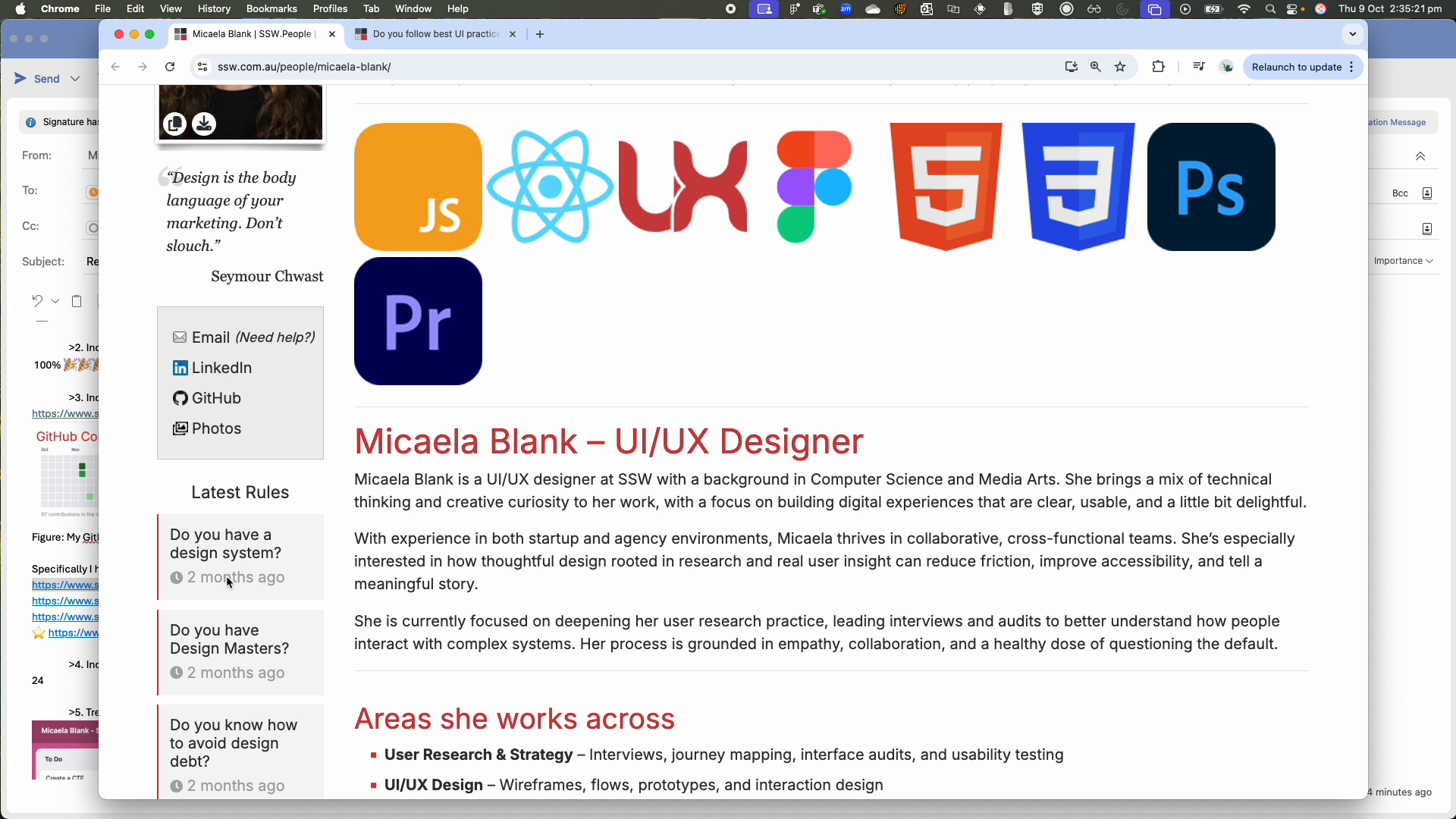Expand the Send button dropdown chevron
The height and width of the screenshot is (819, 1456).
[x=75, y=78]
